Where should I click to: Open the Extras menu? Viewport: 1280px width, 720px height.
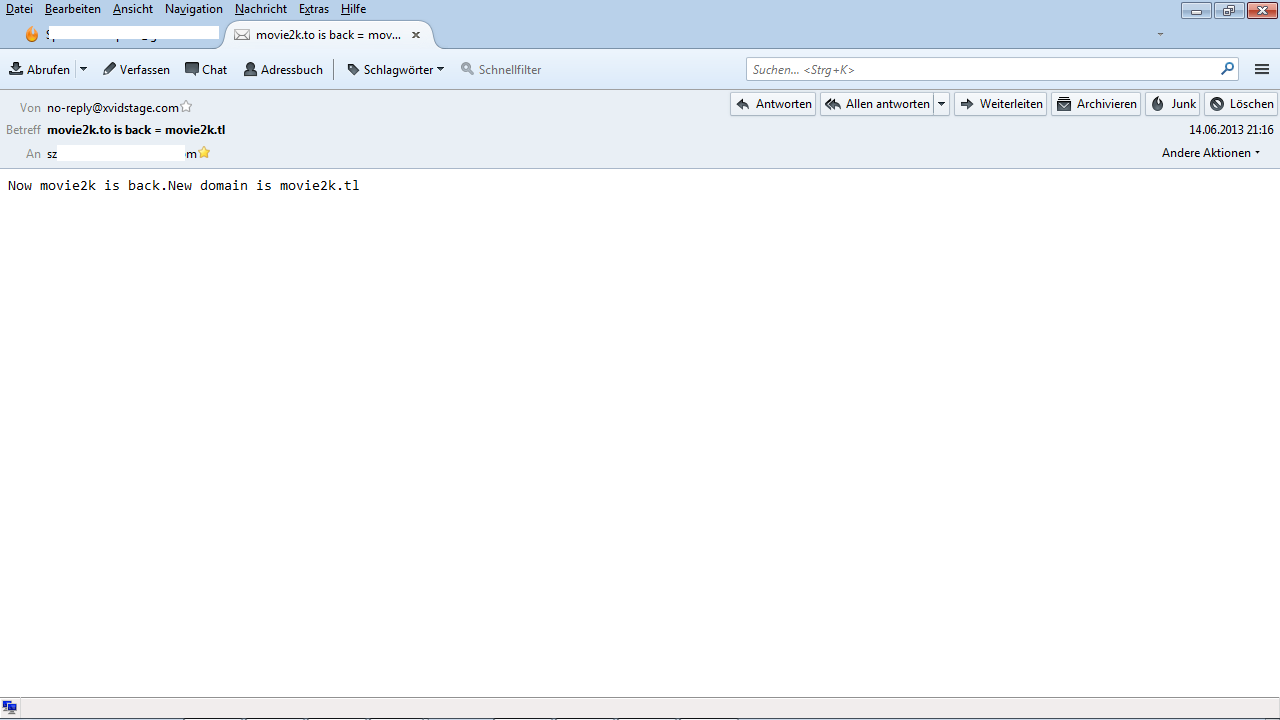click(314, 9)
